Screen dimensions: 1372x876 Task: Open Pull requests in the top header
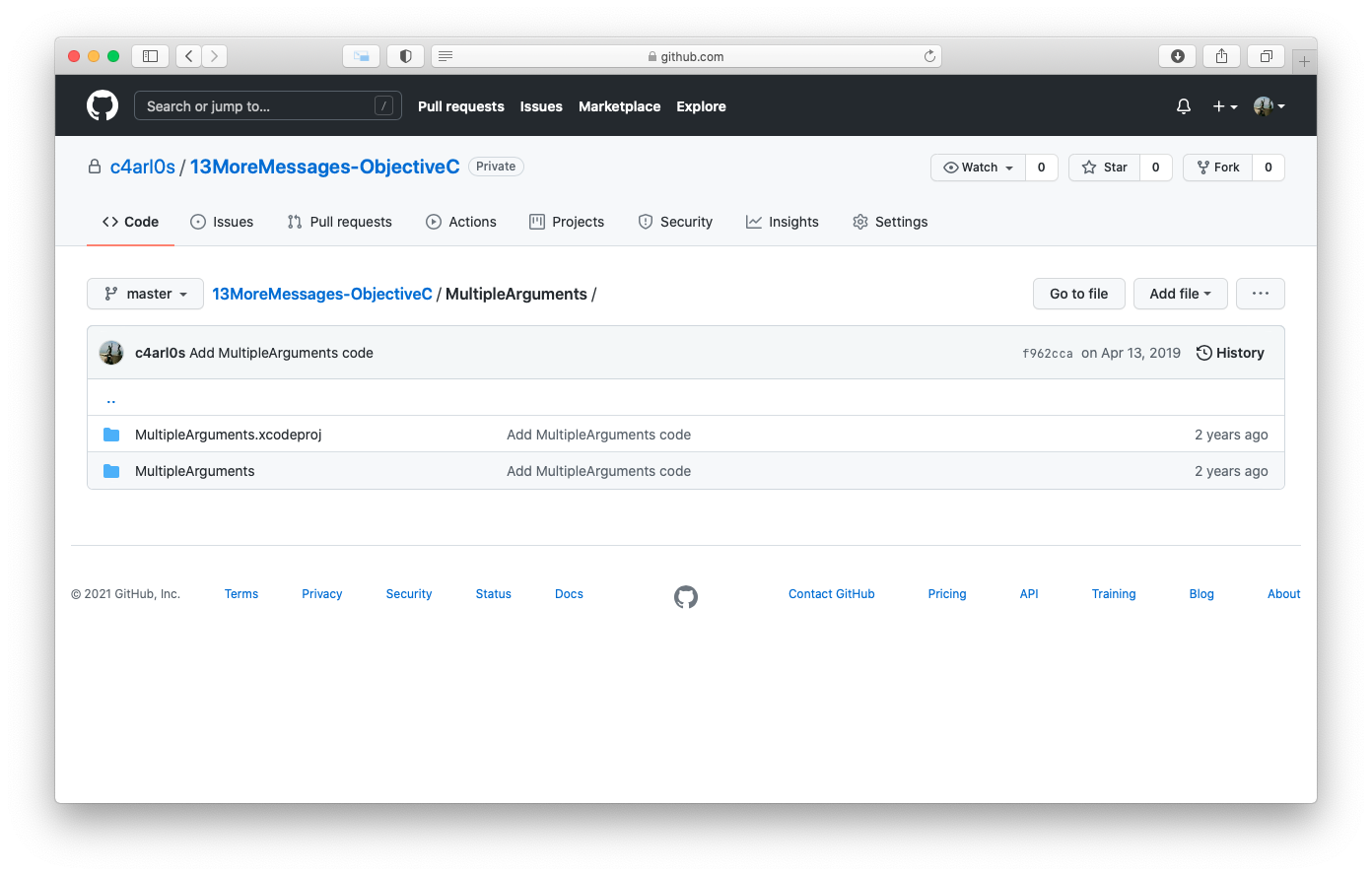(461, 106)
